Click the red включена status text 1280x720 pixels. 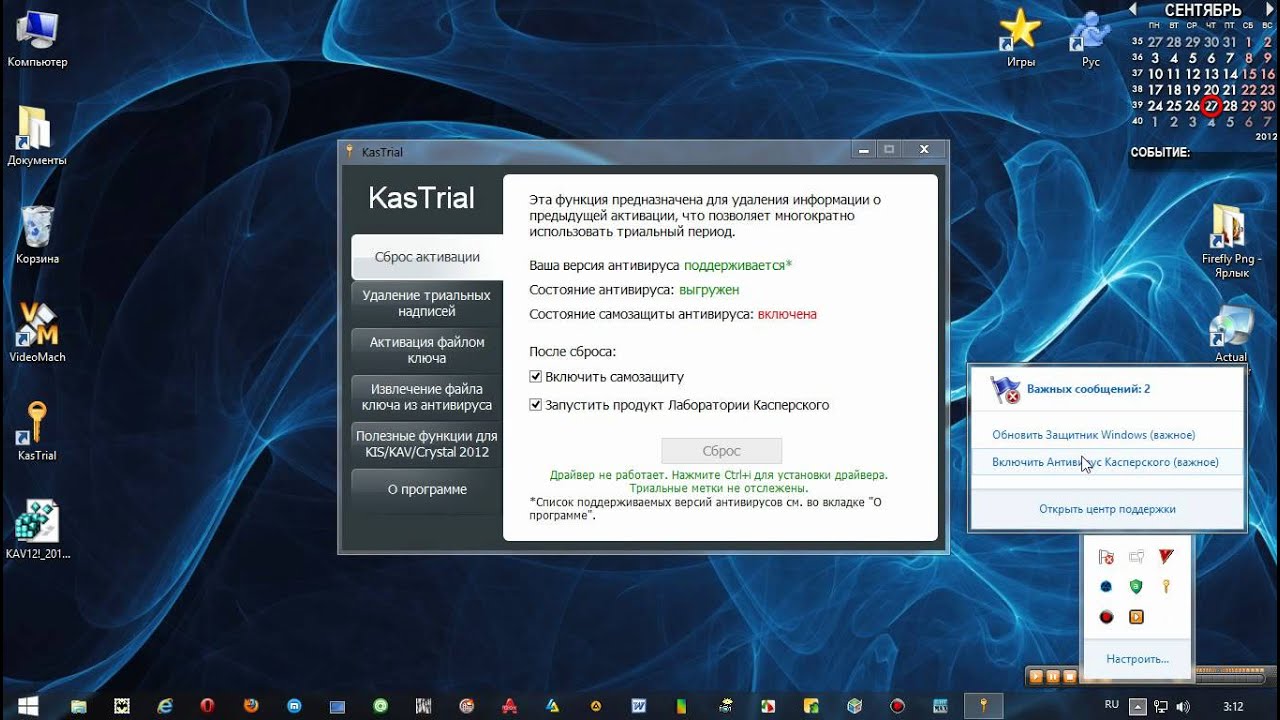[787, 314]
